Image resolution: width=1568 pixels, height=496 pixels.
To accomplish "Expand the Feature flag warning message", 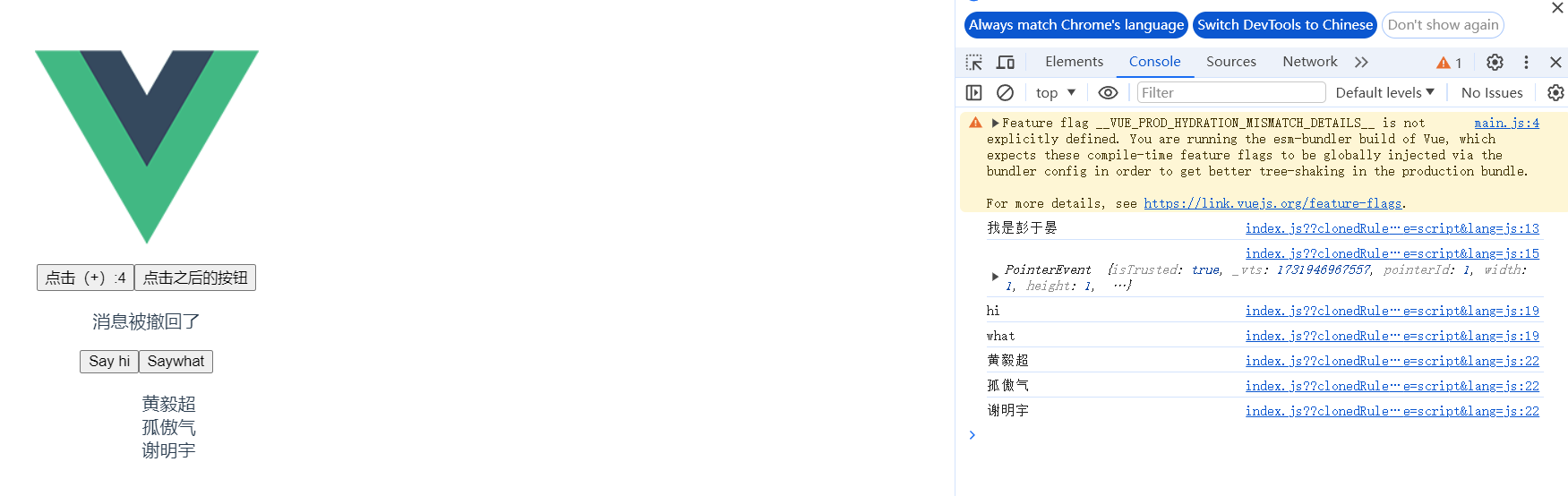I will coord(995,123).
